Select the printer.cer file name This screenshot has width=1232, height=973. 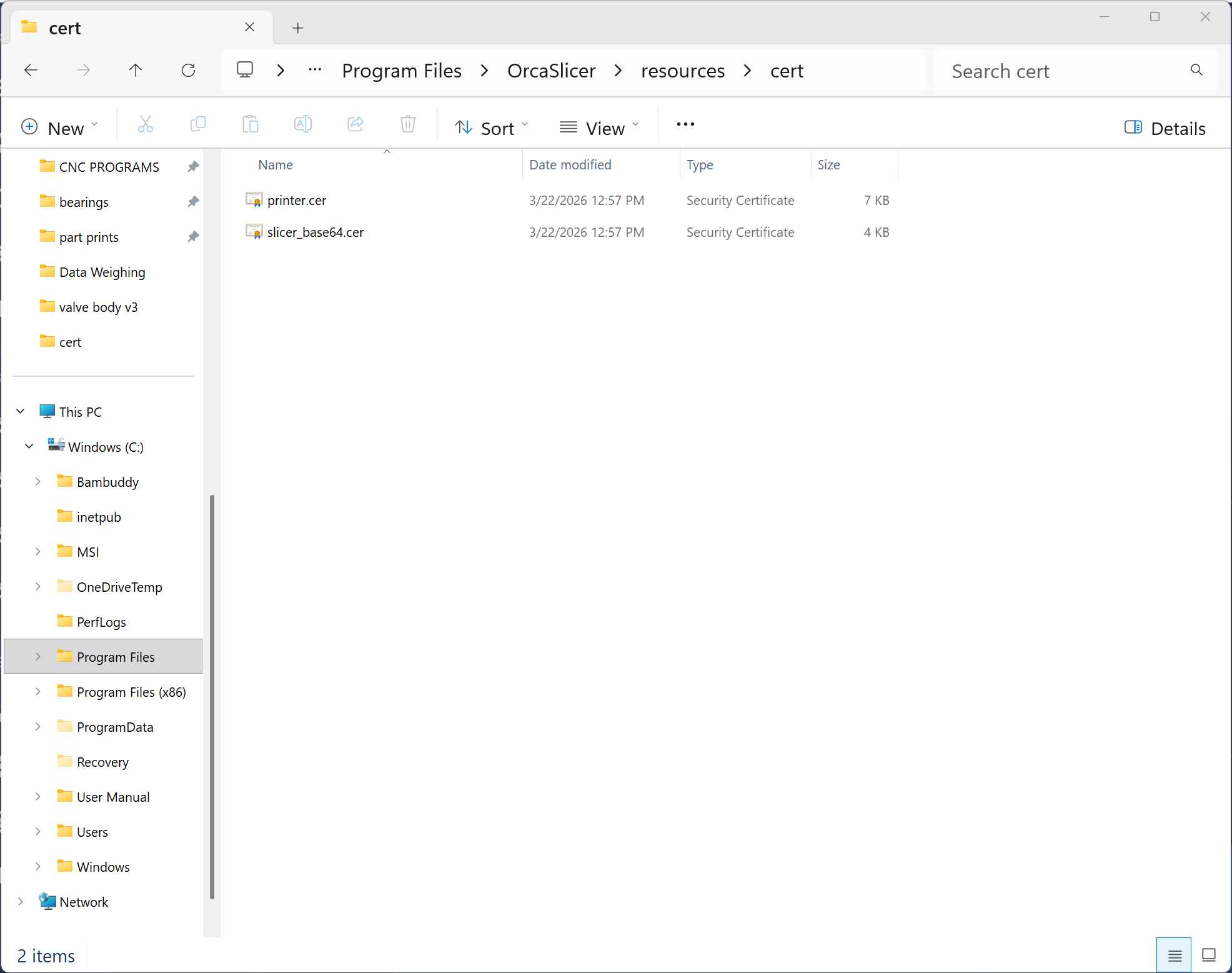click(x=297, y=200)
